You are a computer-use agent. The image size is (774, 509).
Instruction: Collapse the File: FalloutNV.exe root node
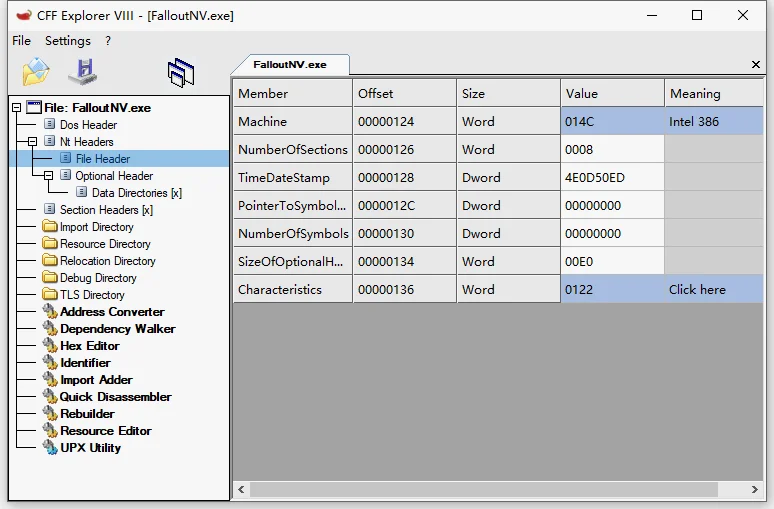coord(16,107)
